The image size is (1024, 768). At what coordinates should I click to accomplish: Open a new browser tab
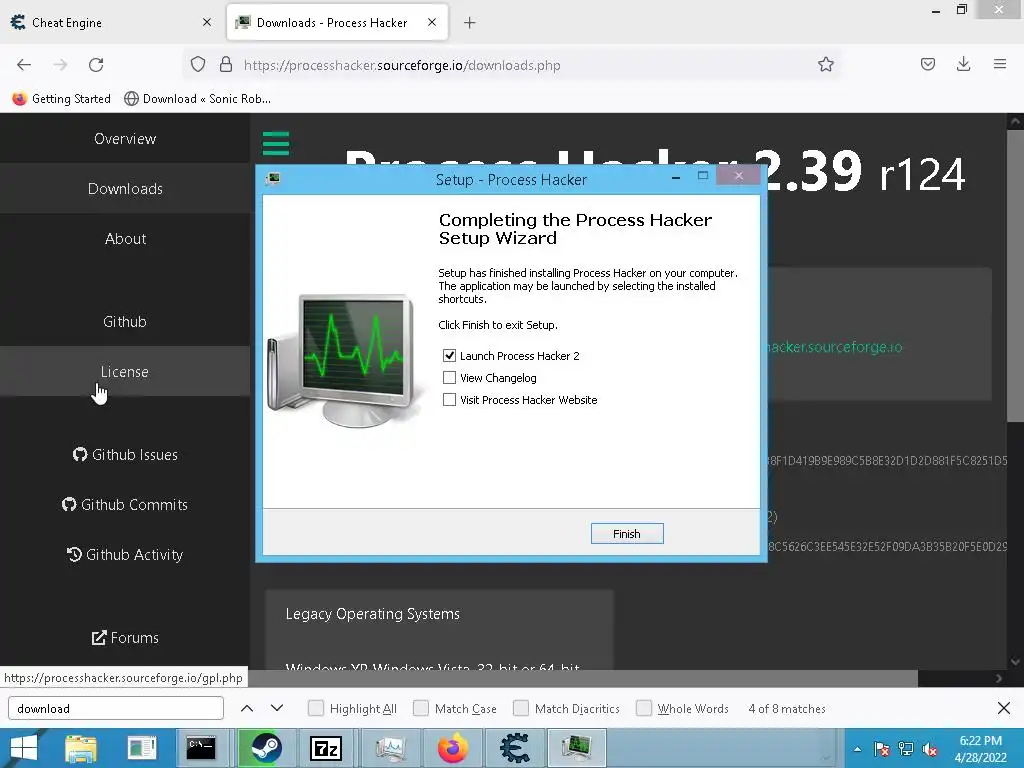click(470, 23)
